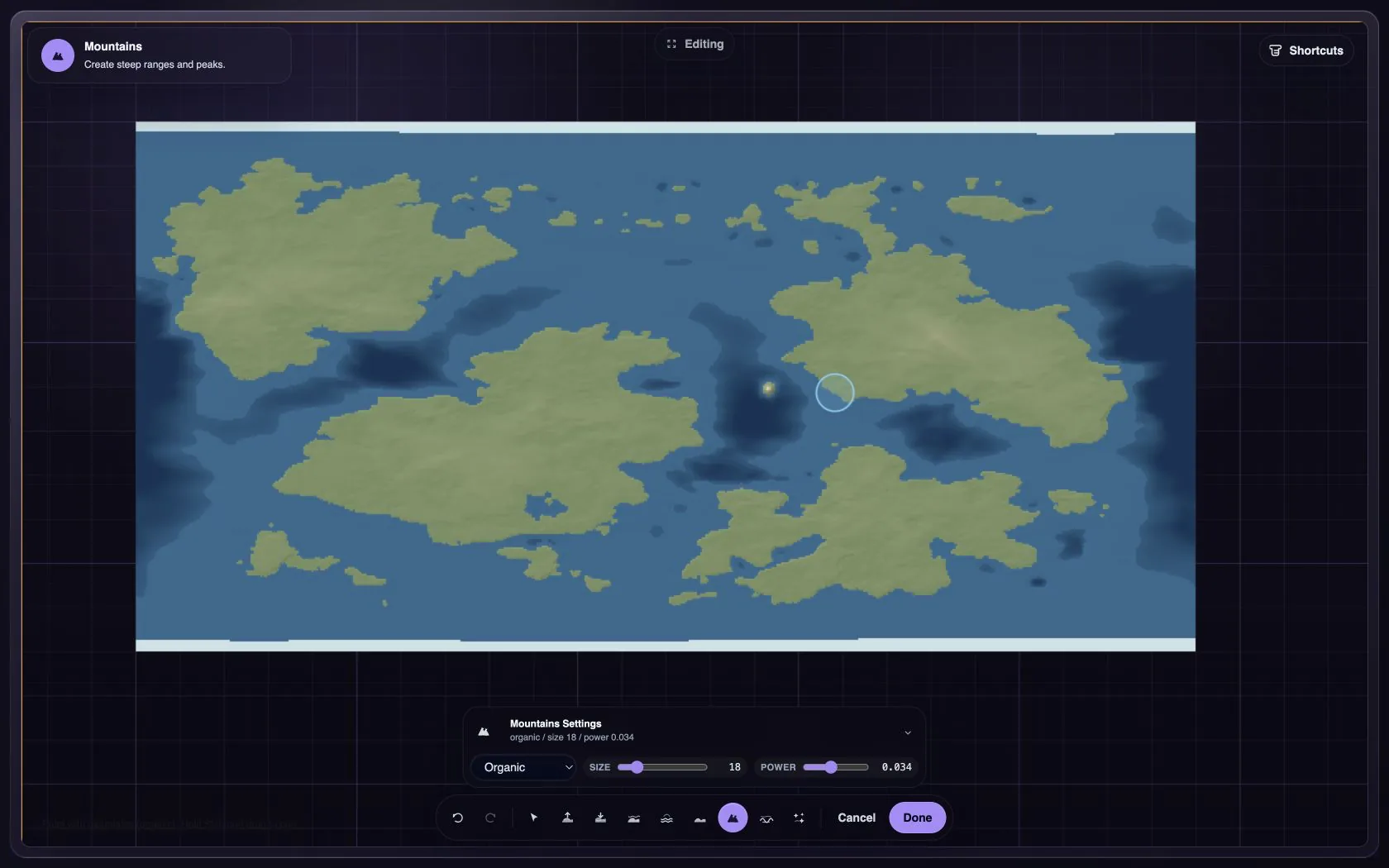Select the smooth wave tool

[766, 818]
